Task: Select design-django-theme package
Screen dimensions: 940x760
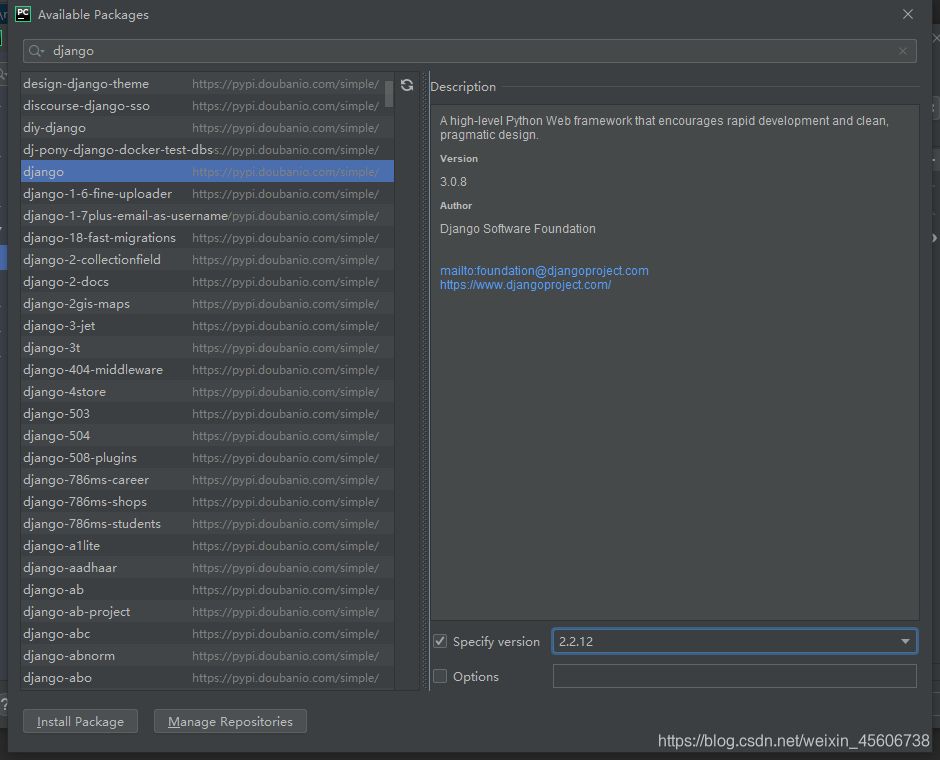Action: point(207,84)
